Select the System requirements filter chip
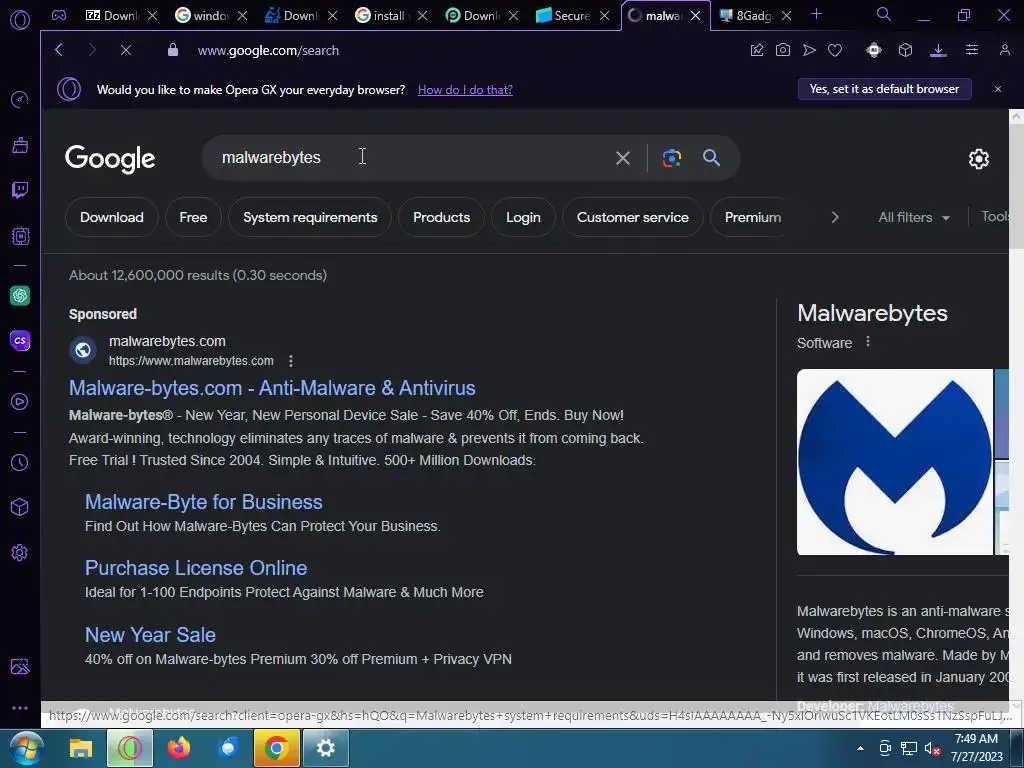The width and height of the screenshot is (1024, 768). (310, 217)
